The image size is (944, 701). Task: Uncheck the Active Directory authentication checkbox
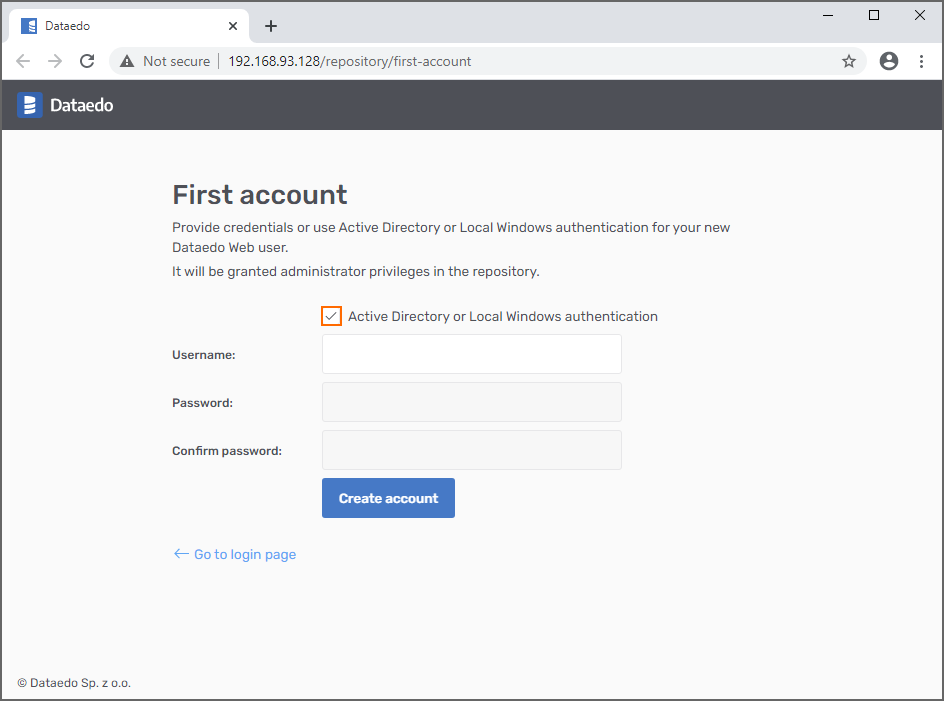click(x=332, y=316)
